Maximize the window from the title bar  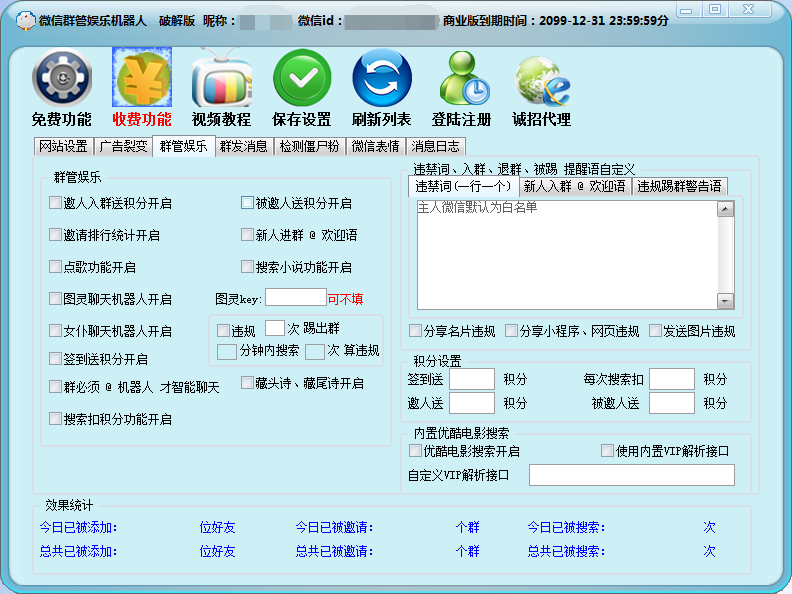[x=715, y=10]
